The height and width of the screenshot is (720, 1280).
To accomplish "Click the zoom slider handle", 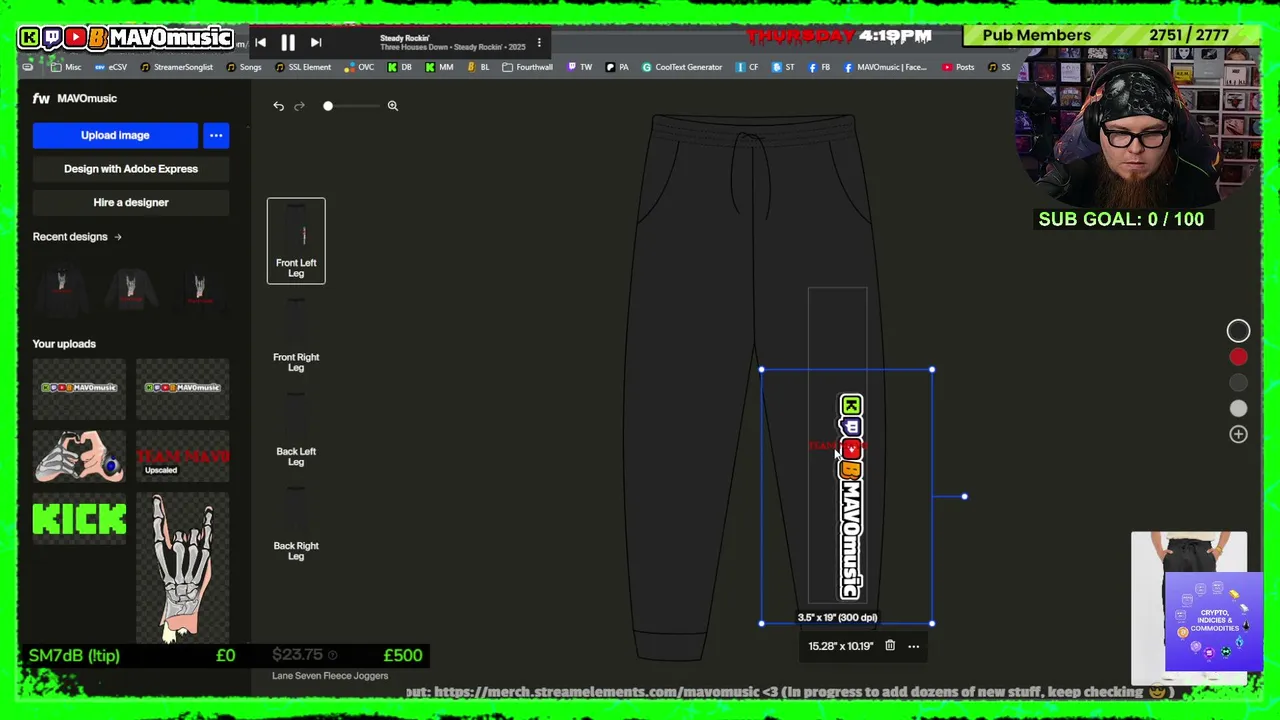I will [x=328, y=106].
